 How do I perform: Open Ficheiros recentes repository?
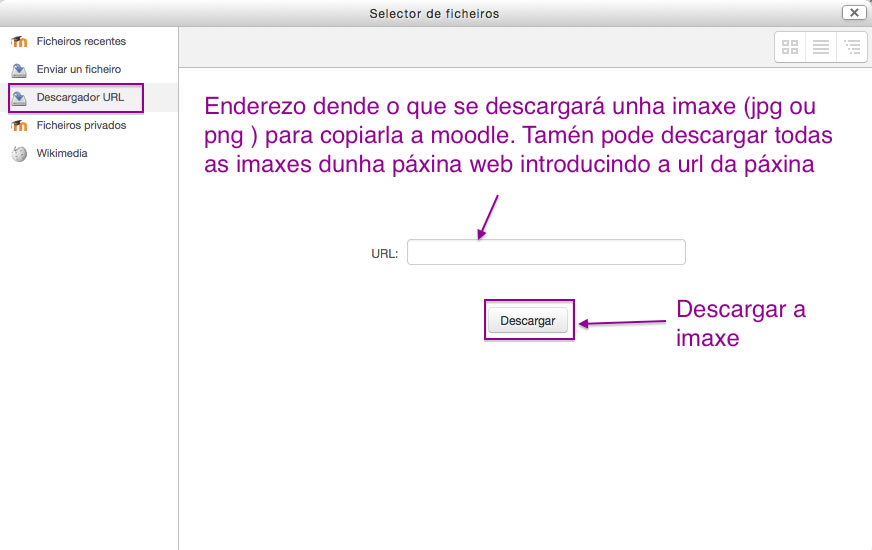click(x=81, y=41)
